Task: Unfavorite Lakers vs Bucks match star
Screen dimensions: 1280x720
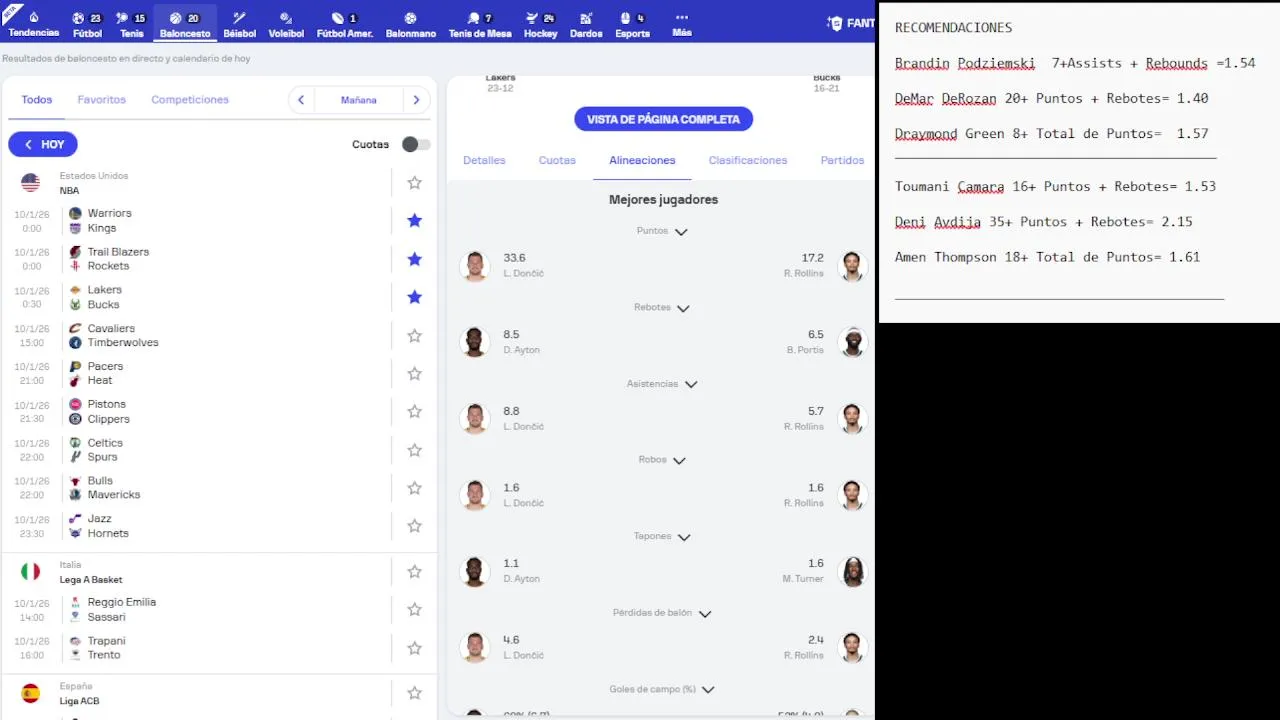Action: [x=414, y=297]
